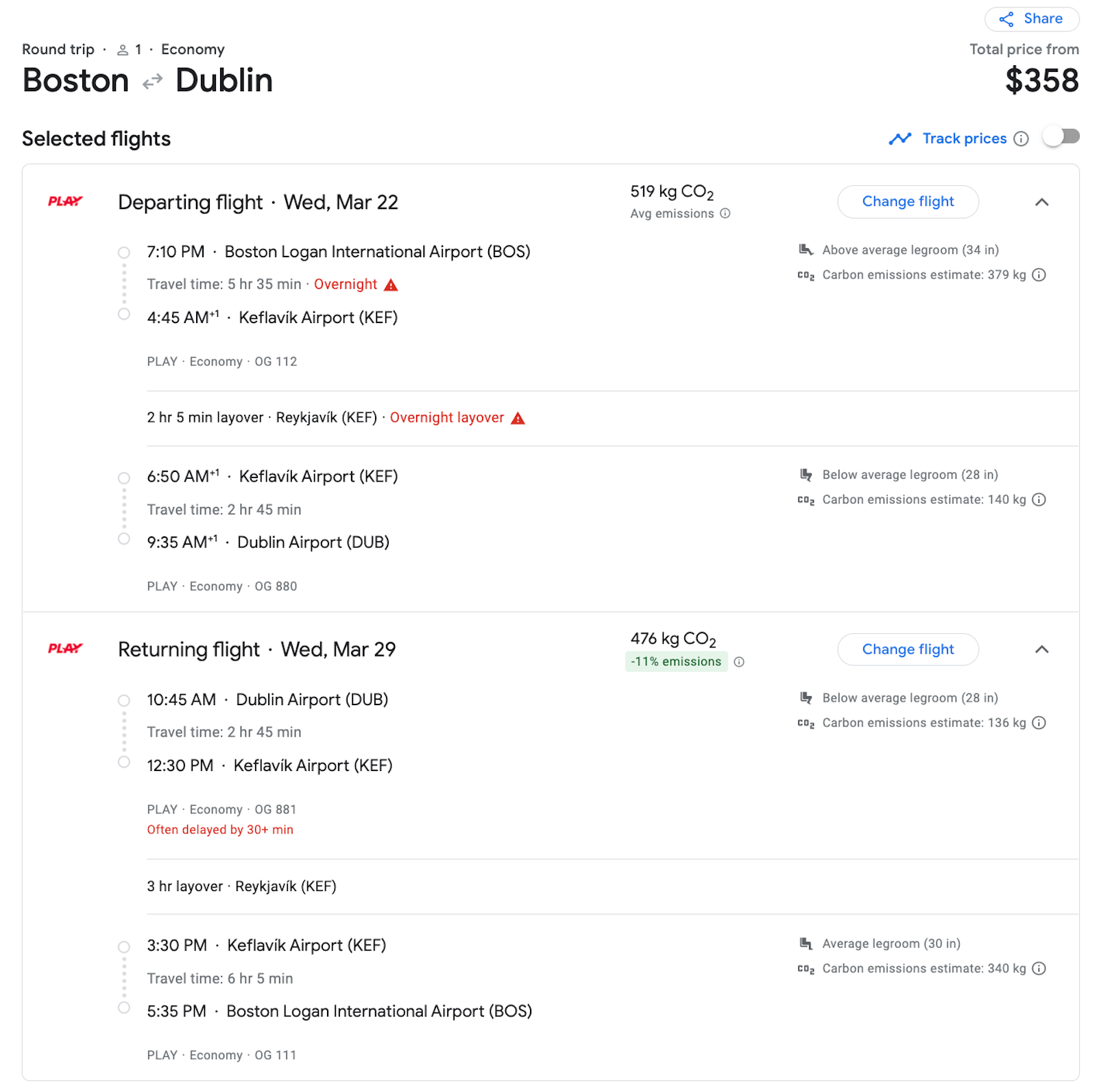The image size is (1097, 1092).
Task: Click the legroom icon next to above average legroom
Action: pos(806,249)
